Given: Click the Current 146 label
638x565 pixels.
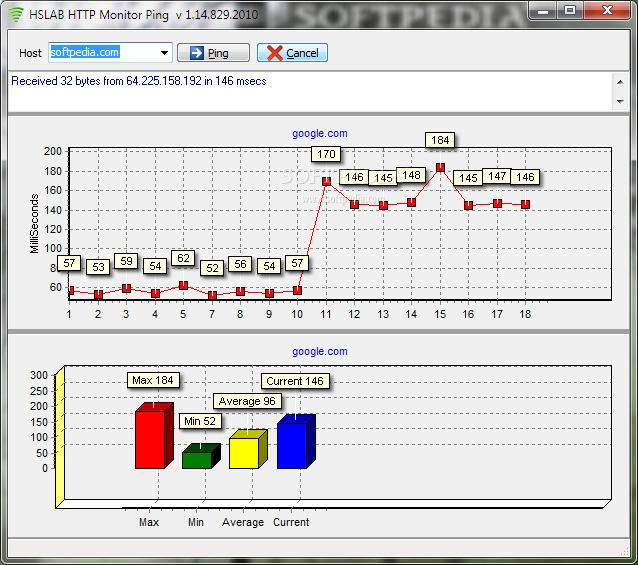Looking at the screenshot, I should (x=295, y=381).
